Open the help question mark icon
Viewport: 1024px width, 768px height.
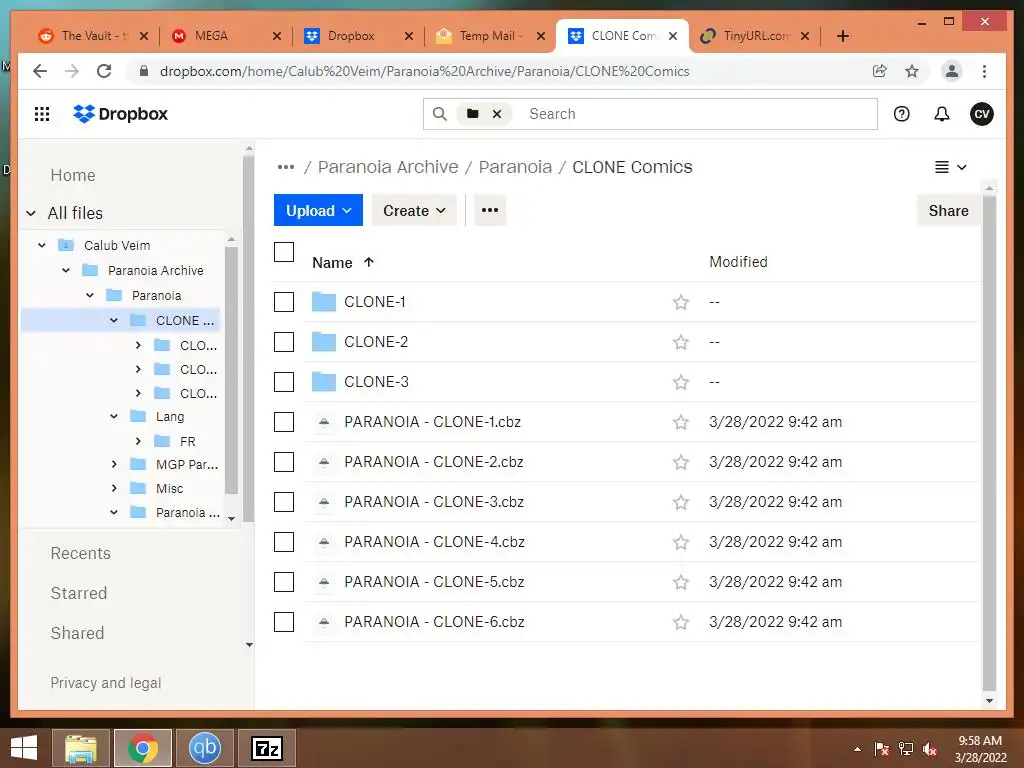pos(901,114)
